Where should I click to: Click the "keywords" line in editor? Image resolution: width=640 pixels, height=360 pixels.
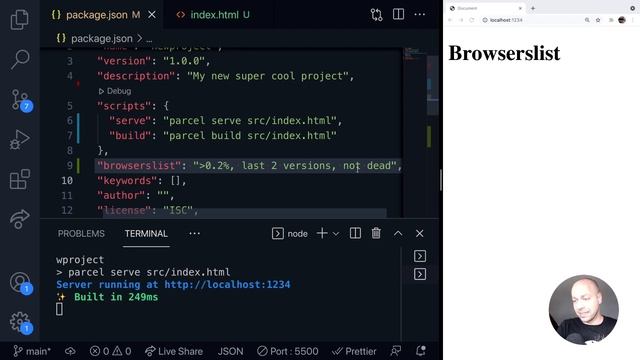point(142,180)
